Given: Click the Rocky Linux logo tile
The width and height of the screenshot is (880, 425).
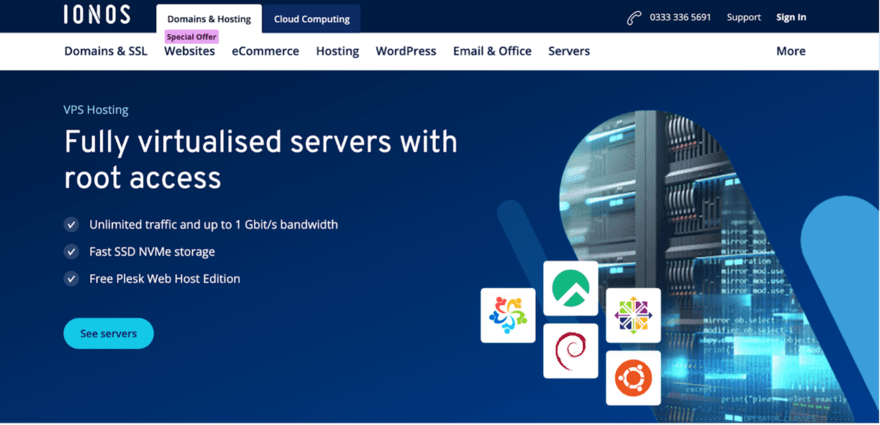Looking at the screenshot, I should pos(570,288).
